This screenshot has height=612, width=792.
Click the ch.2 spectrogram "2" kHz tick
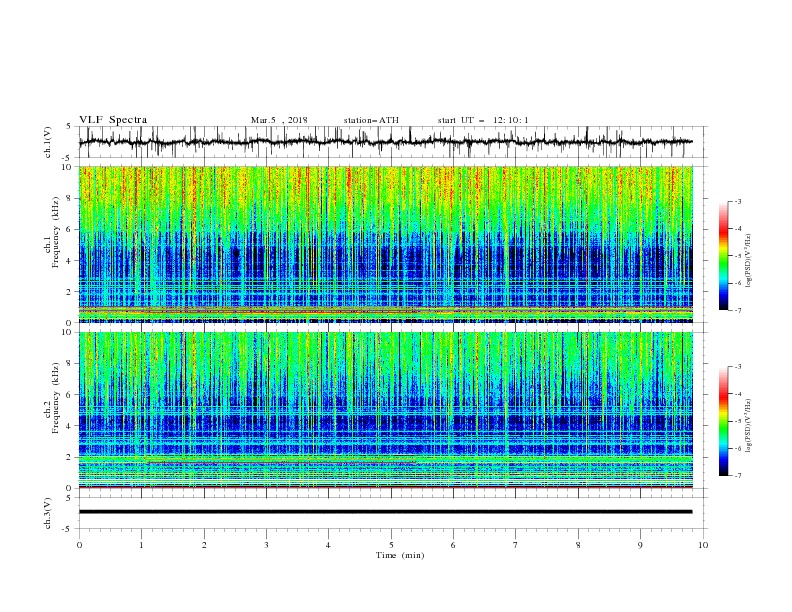(x=70, y=457)
